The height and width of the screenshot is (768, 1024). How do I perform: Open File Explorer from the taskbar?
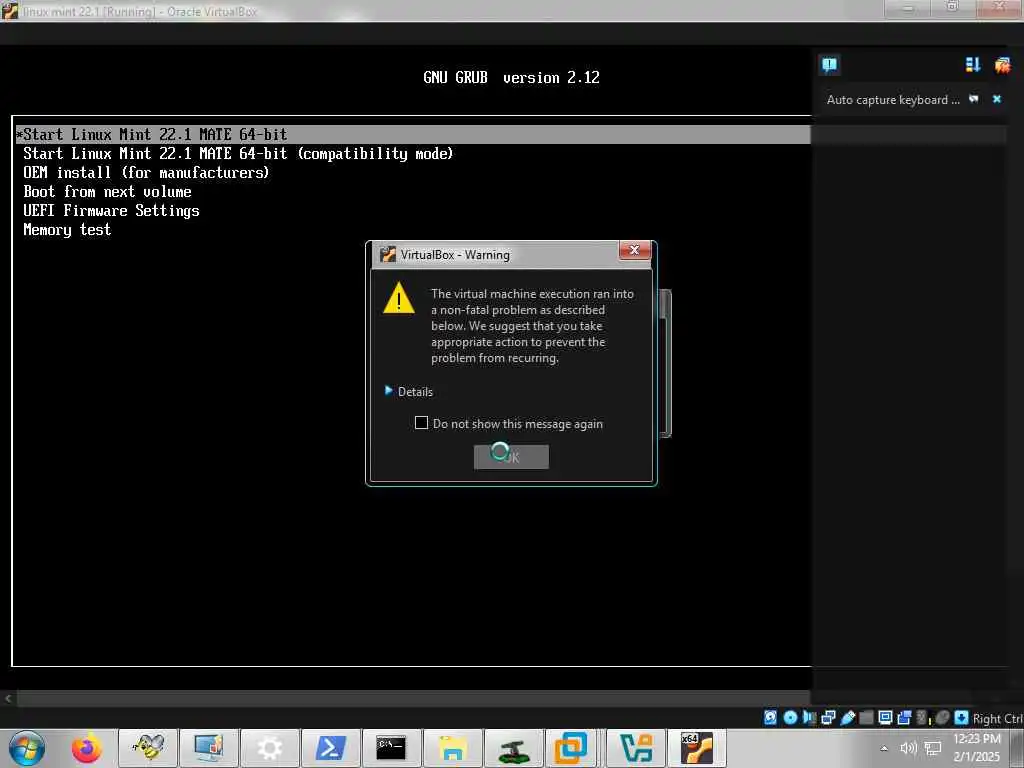coord(452,748)
